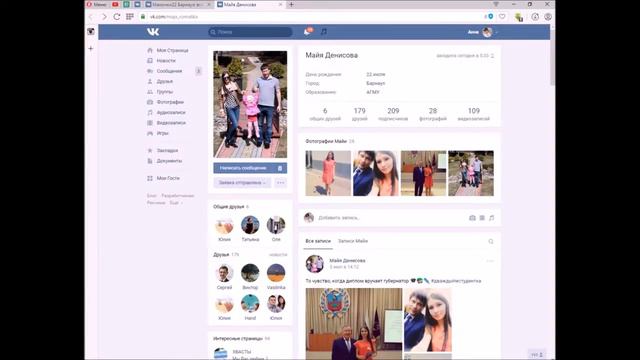
Task: Click the browser downloads icon
Action: (535, 17)
